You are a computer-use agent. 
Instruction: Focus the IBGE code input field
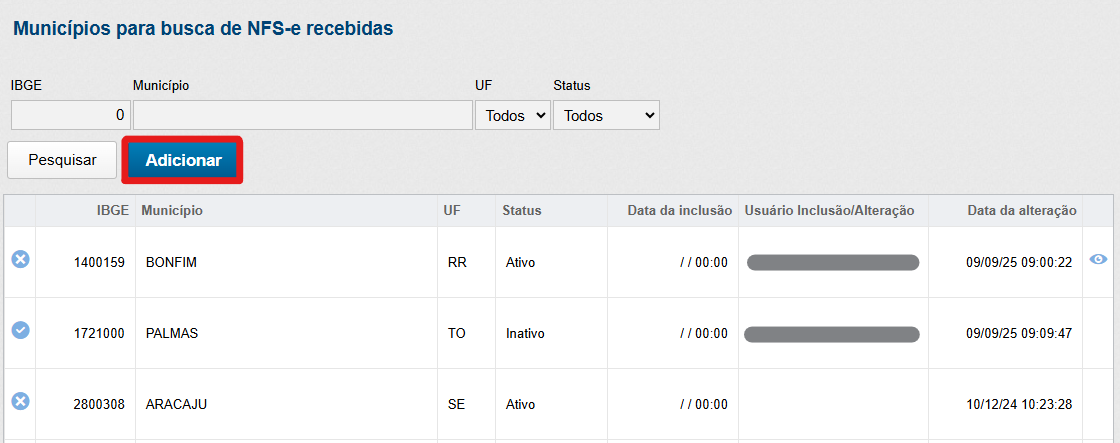click(x=70, y=115)
